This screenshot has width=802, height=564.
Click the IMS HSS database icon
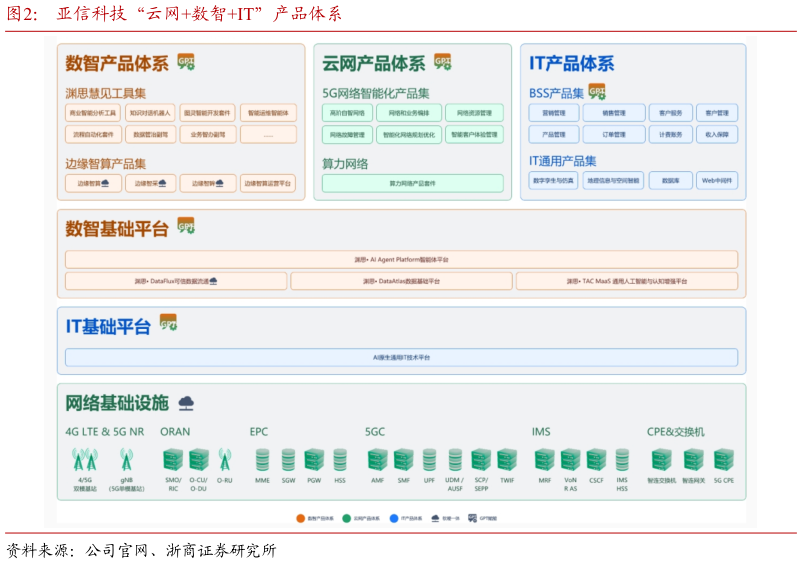(x=622, y=460)
